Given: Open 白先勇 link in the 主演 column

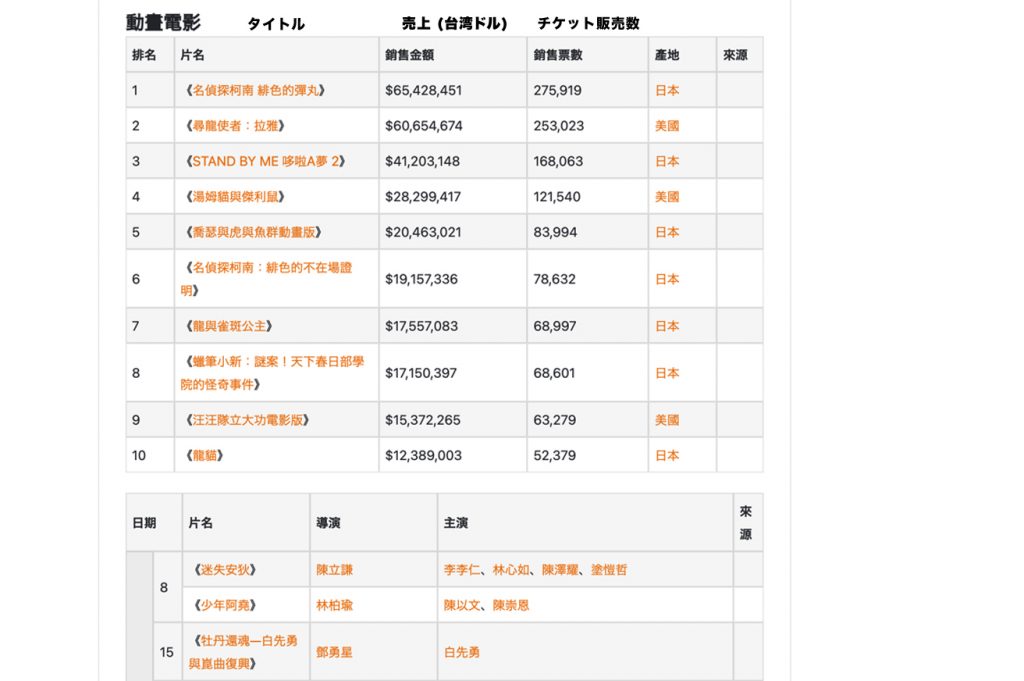Looking at the screenshot, I should pyautogui.click(x=462, y=652).
